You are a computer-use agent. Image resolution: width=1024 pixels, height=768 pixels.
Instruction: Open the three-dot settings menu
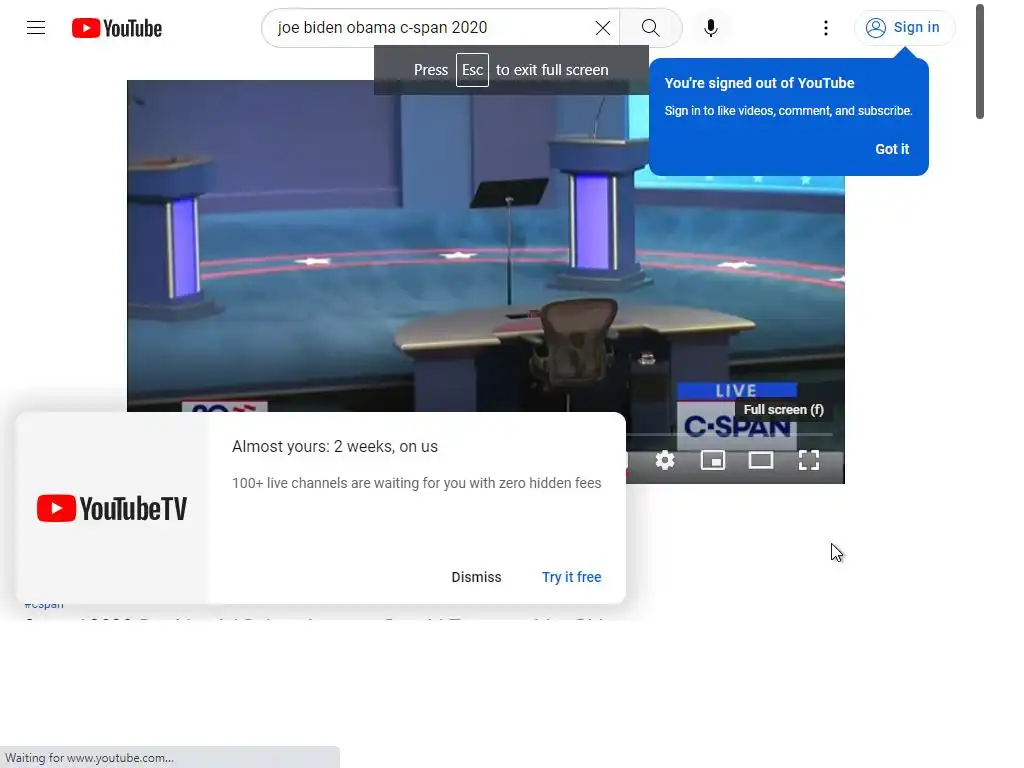pos(825,28)
